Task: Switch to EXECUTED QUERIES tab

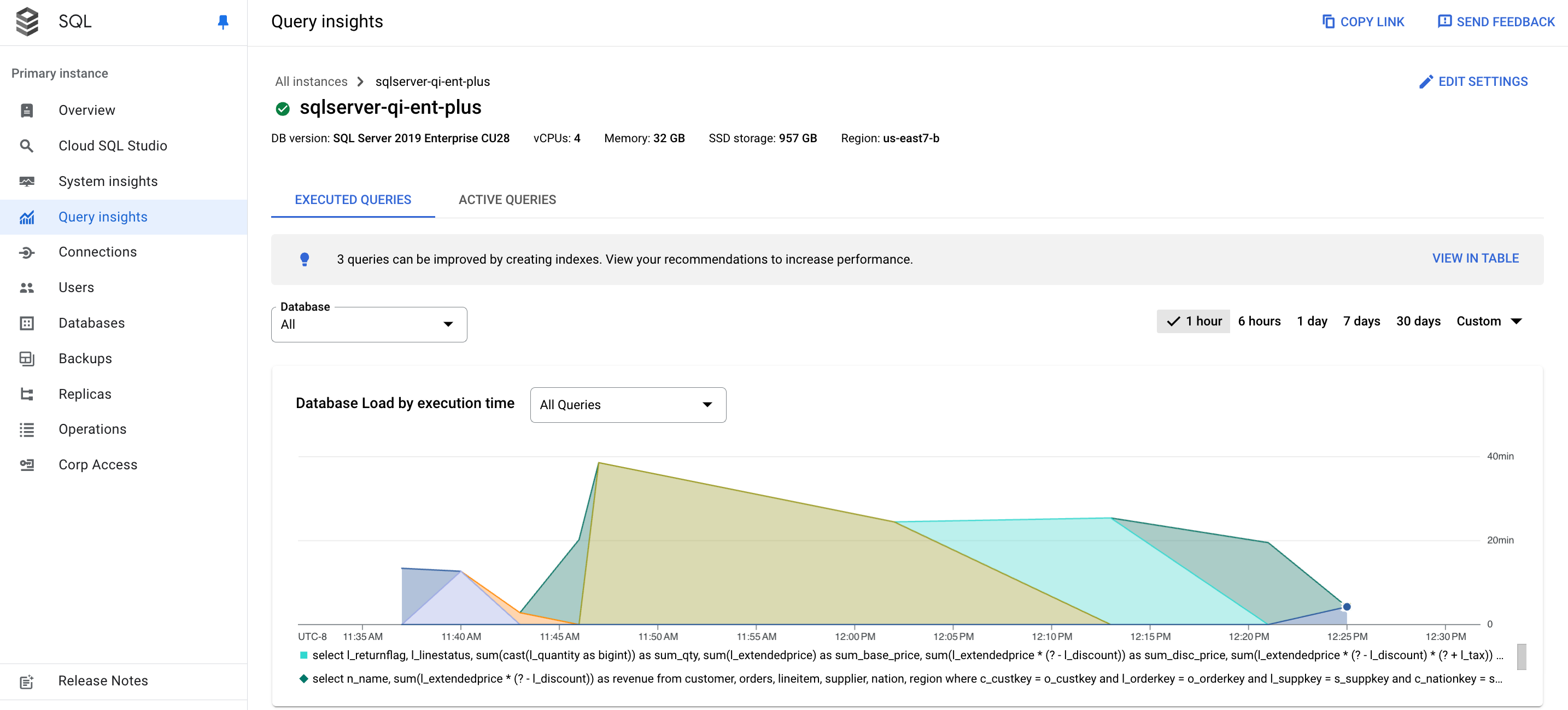Action: pyautogui.click(x=352, y=199)
